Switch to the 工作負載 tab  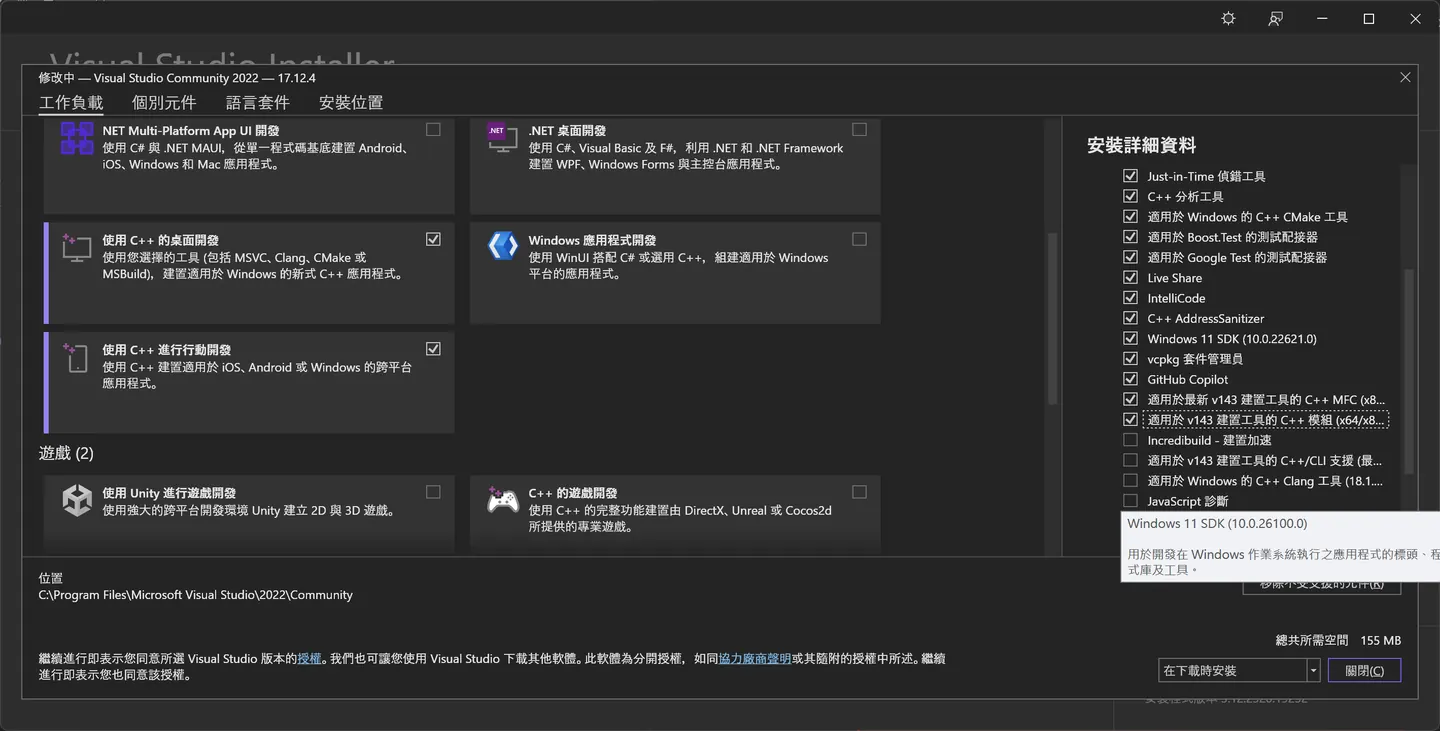(71, 102)
